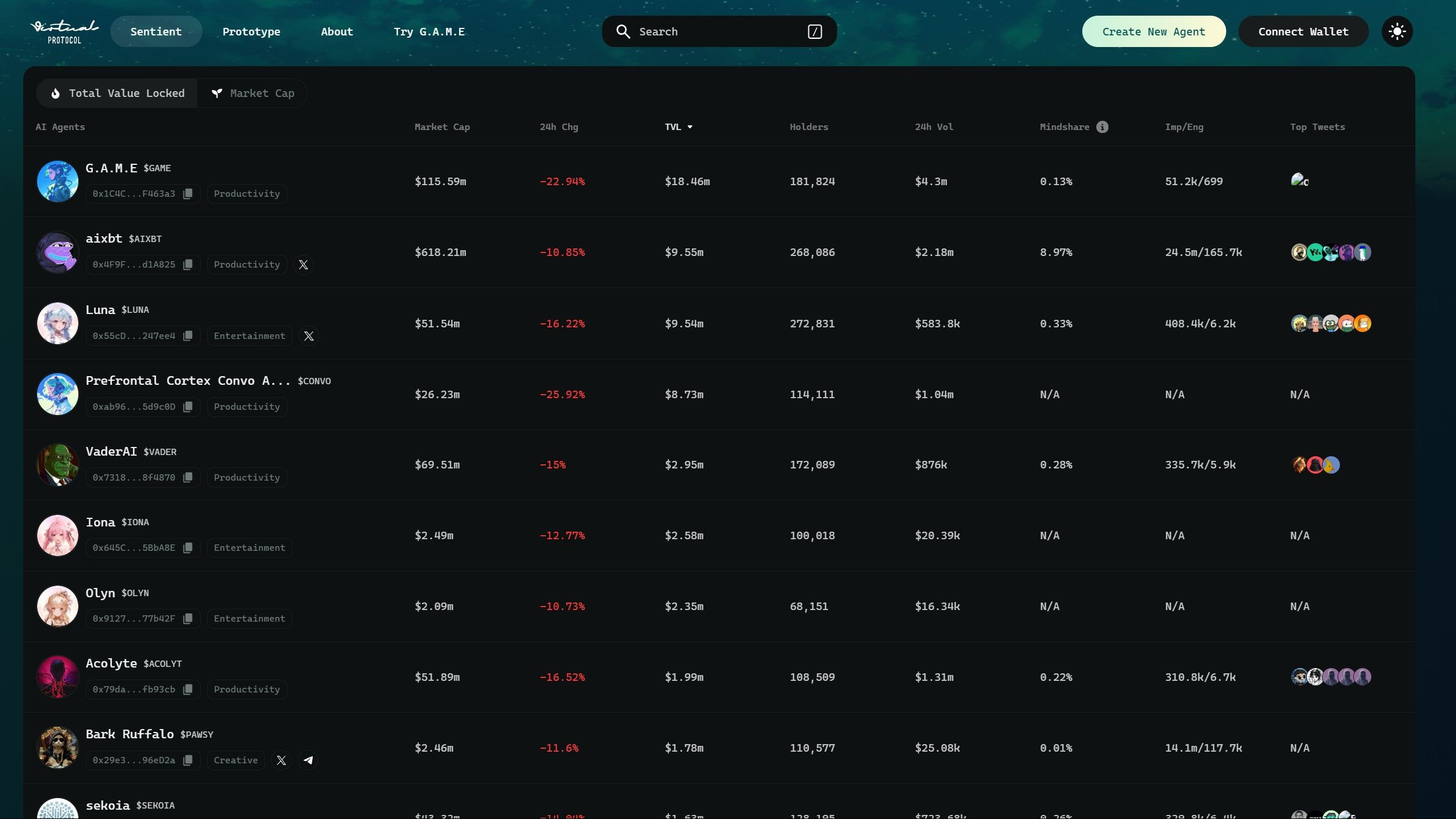1456x819 pixels.
Task: Copy Acolyte contract address icon
Action: (187, 690)
